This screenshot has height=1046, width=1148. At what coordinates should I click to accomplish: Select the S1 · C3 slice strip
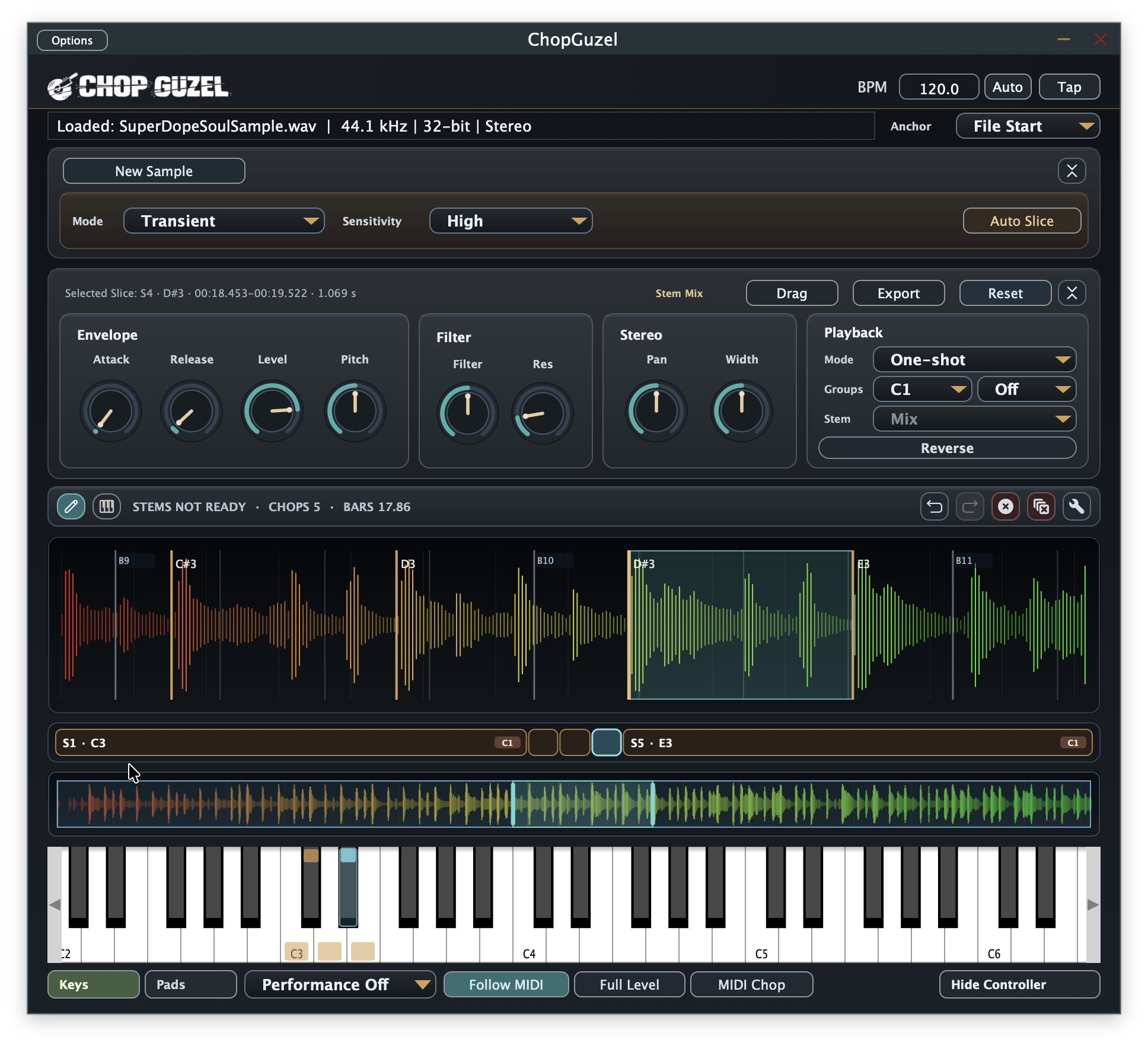click(291, 742)
